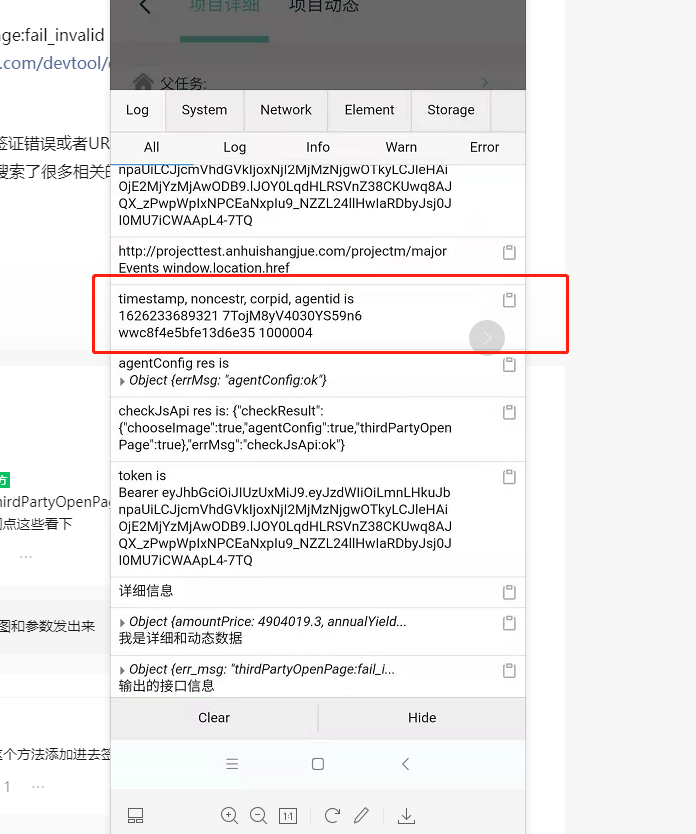Toggle the thumbnail strip view icon
The image size is (696, 834).
135,815
